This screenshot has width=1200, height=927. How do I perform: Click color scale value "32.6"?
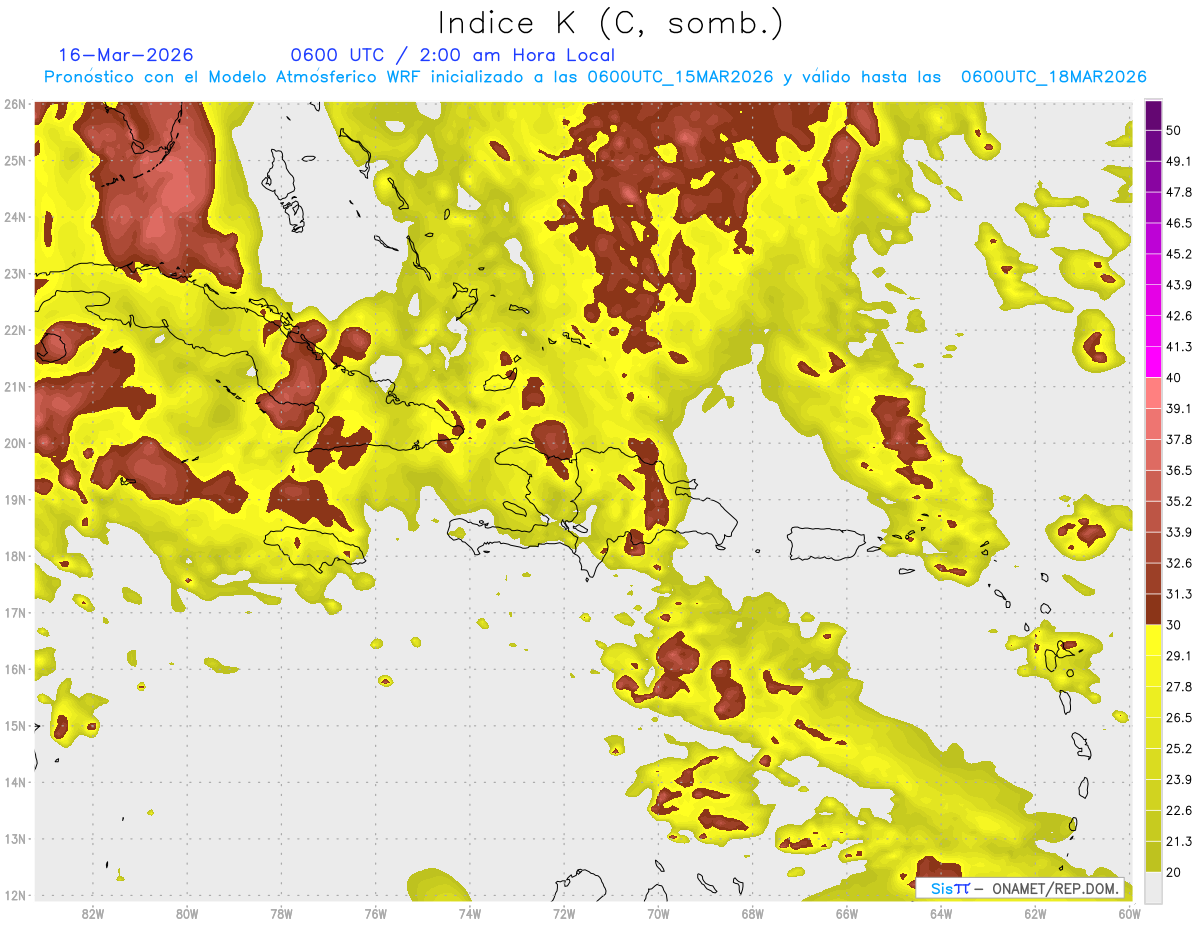pos(1179,563)
